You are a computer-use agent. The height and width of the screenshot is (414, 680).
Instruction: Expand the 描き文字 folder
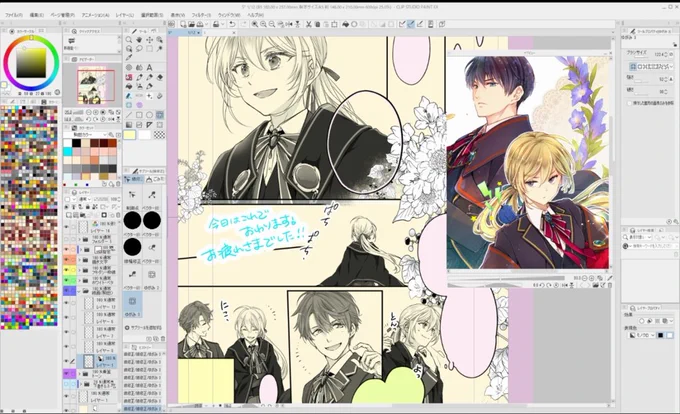click(x=80, y=260)
